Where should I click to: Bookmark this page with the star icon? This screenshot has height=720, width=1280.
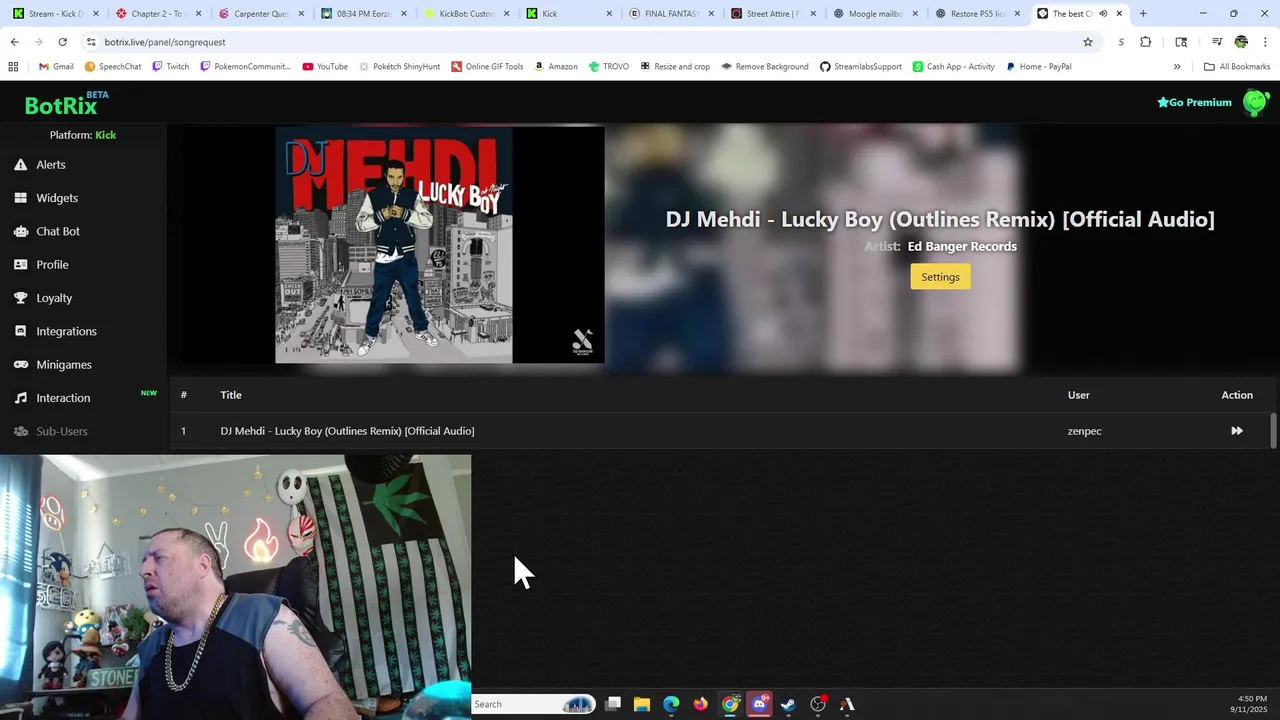(1088, 42)
